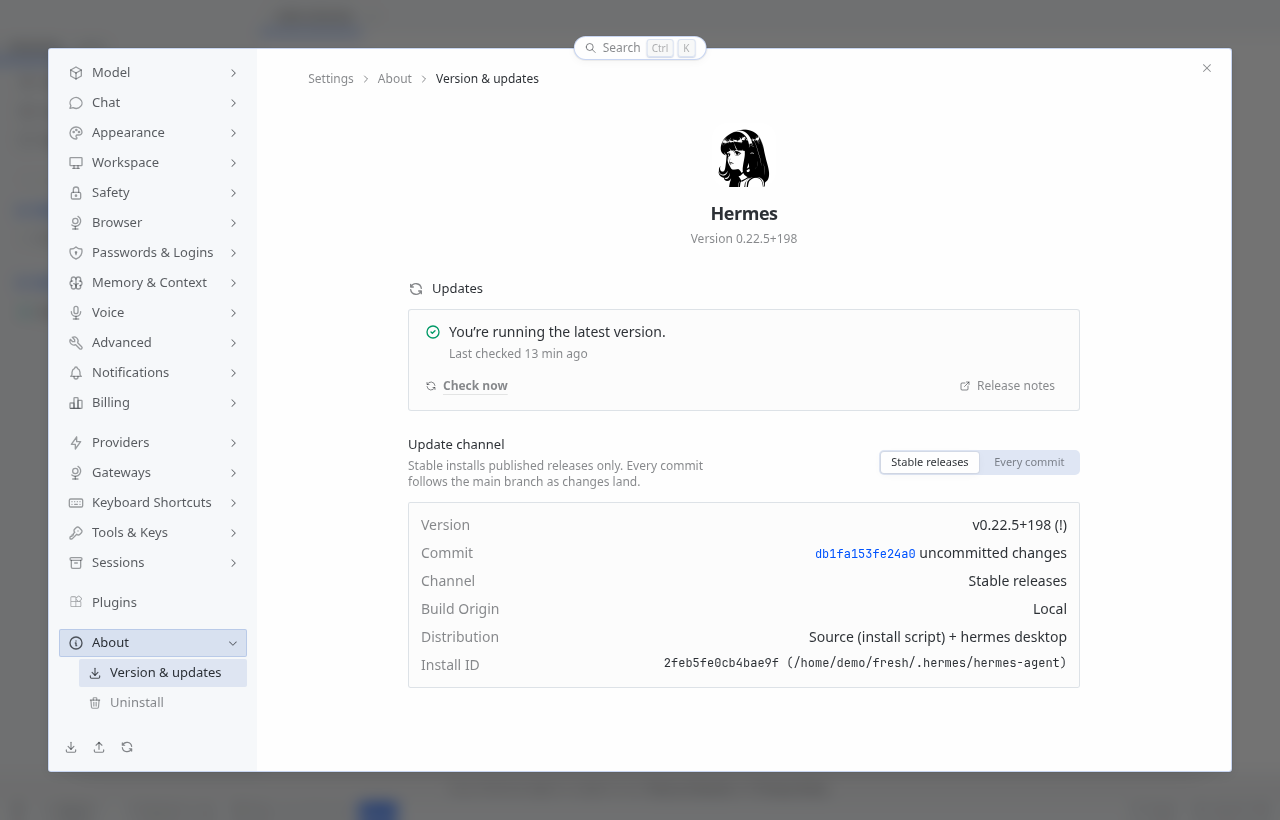The height and width of the screenshot is (820, 1280).
Task: Click the Search field at top
Action: (x=640, y=48)
